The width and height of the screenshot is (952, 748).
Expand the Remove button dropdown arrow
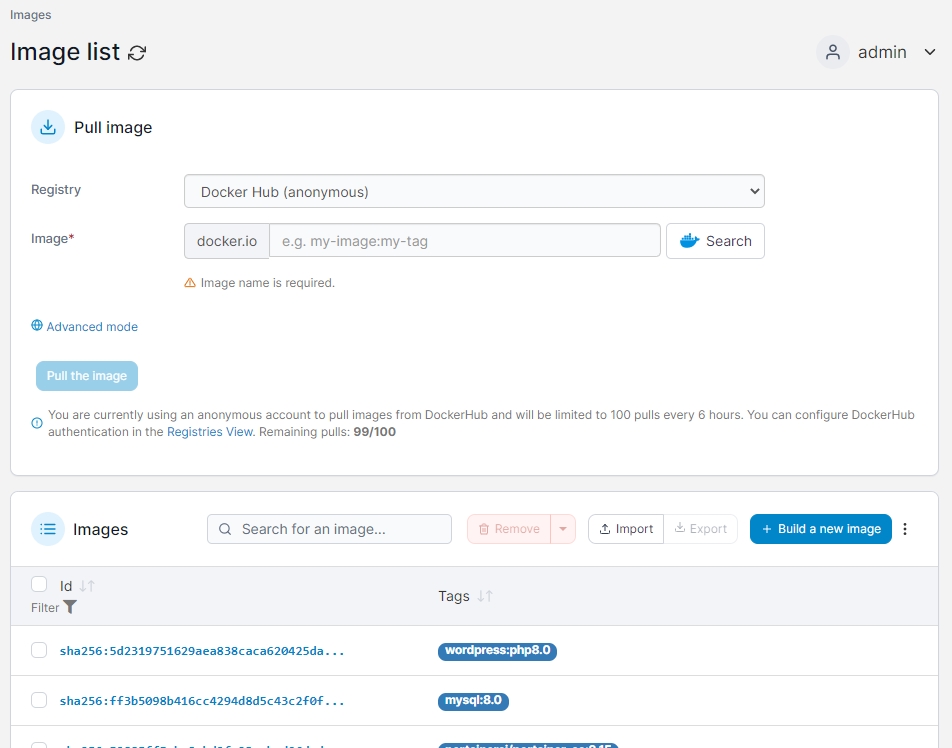pos(563,529)
